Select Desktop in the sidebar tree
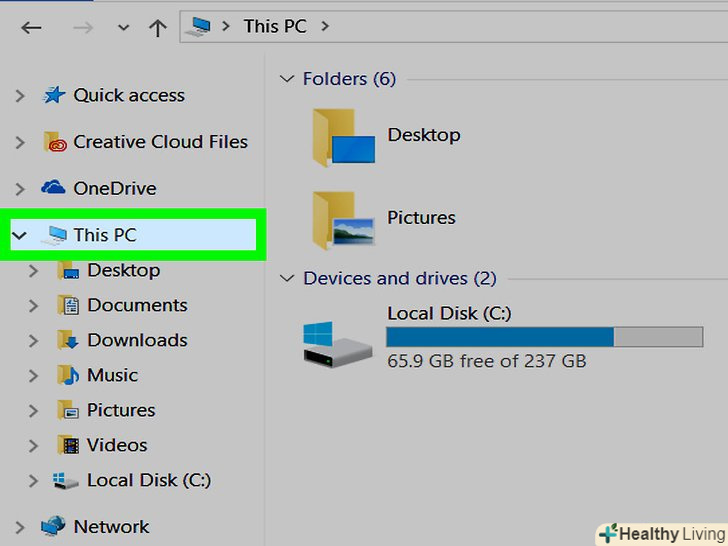The width and height of the screenshot is (728, 546). (x=124, y=270)
